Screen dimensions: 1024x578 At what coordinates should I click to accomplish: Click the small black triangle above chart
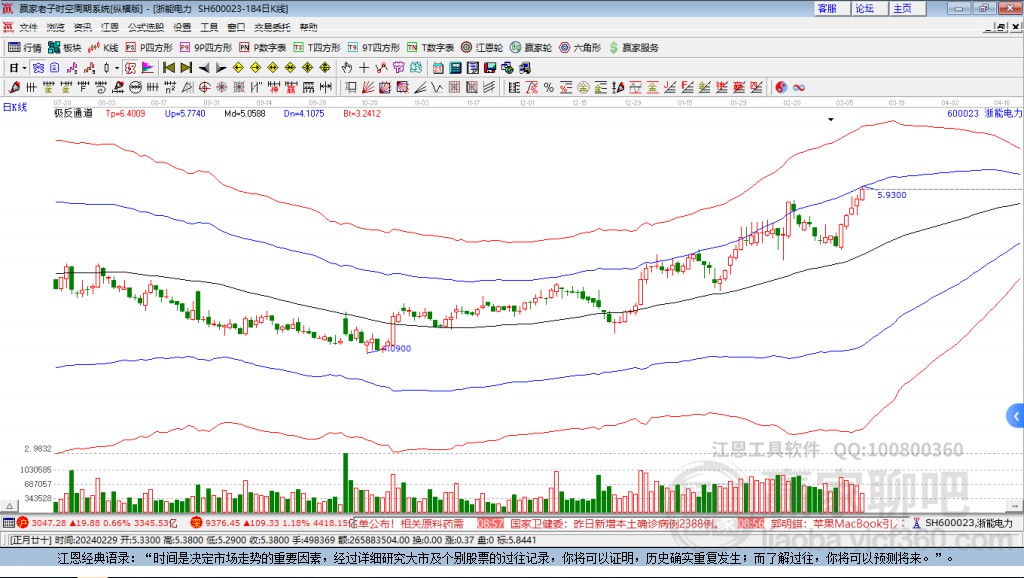[831, 119]
